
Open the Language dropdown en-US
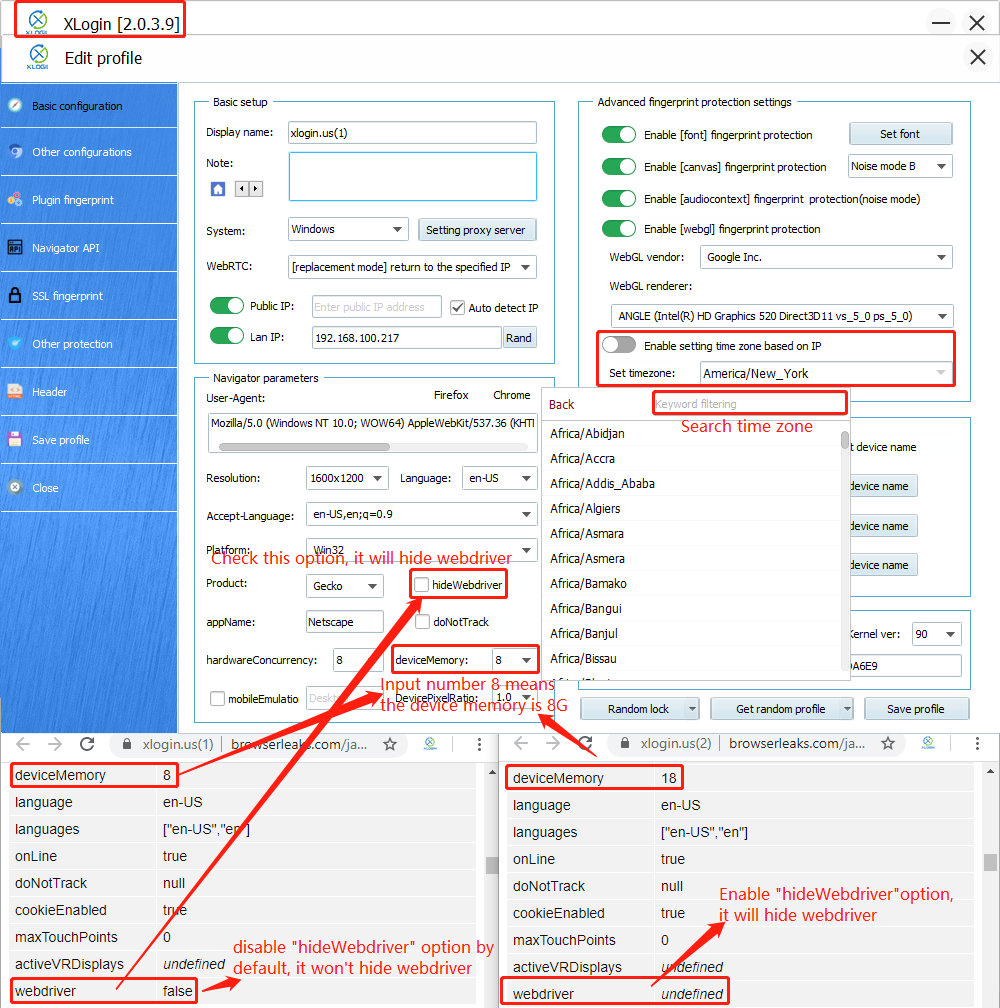[499, 478]
